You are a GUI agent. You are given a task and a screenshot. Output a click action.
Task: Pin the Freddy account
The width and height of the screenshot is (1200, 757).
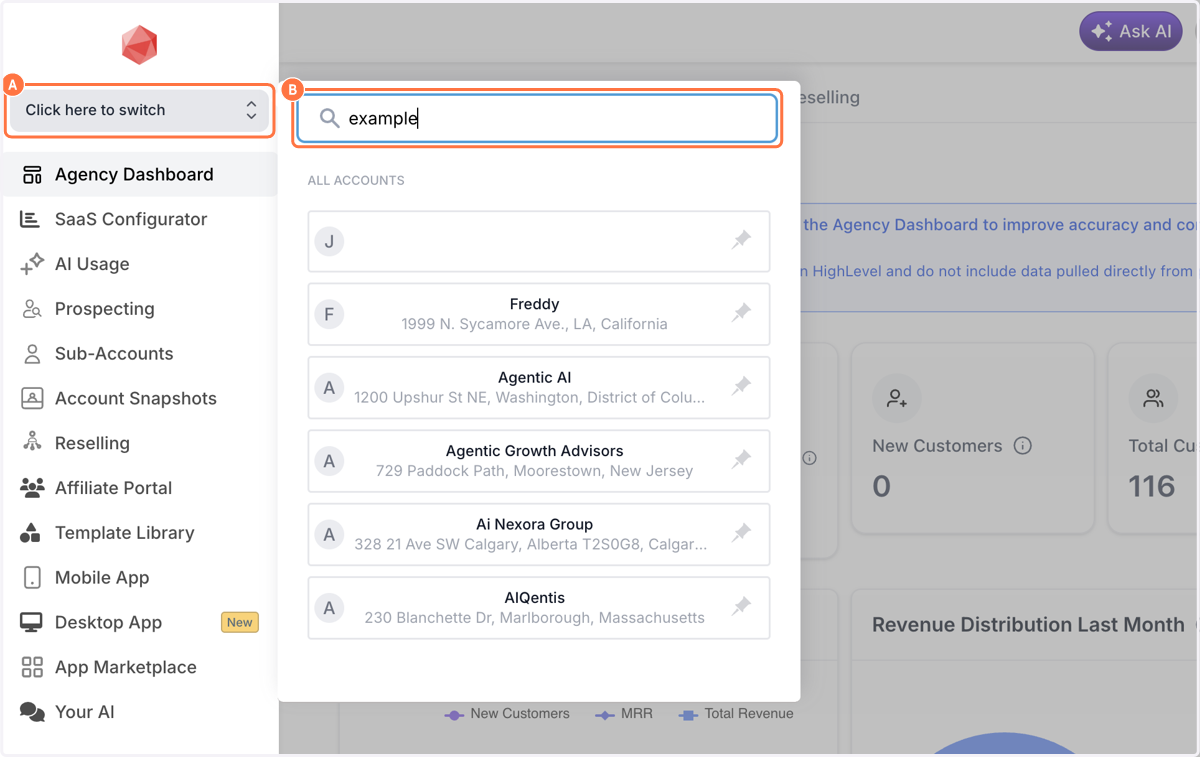point(741,313)
